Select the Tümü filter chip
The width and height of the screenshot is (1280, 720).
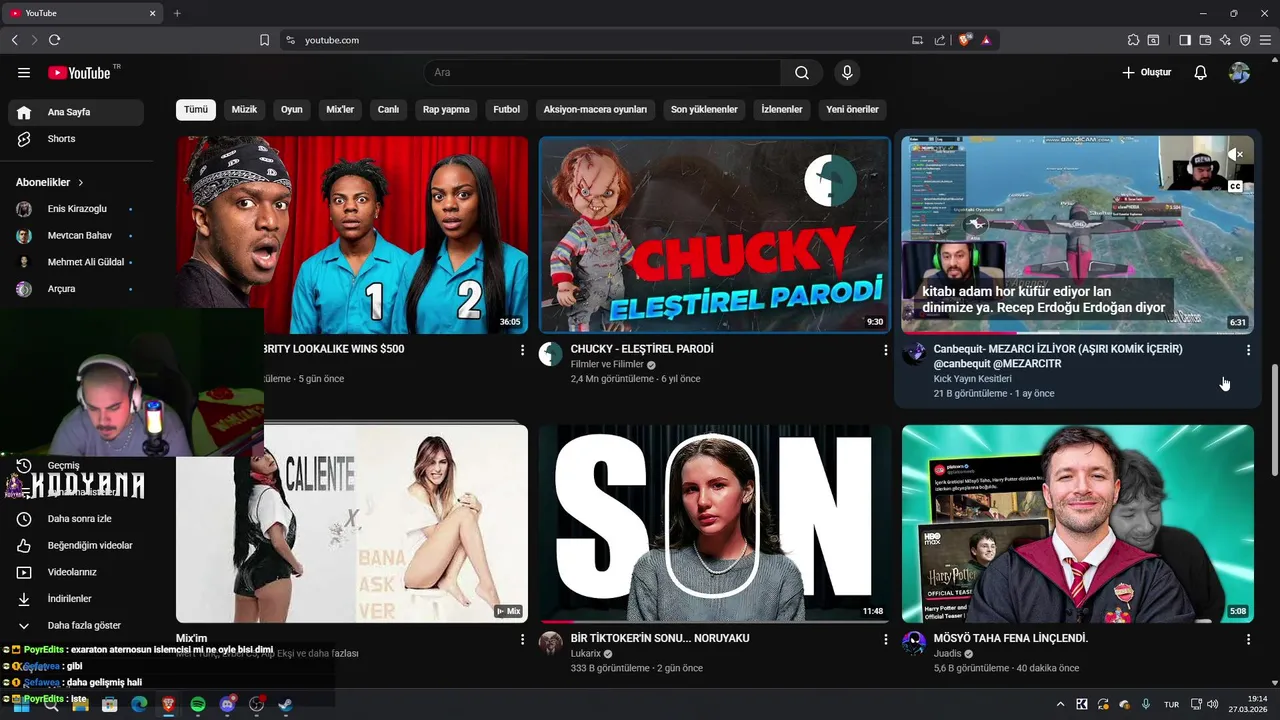196,109
